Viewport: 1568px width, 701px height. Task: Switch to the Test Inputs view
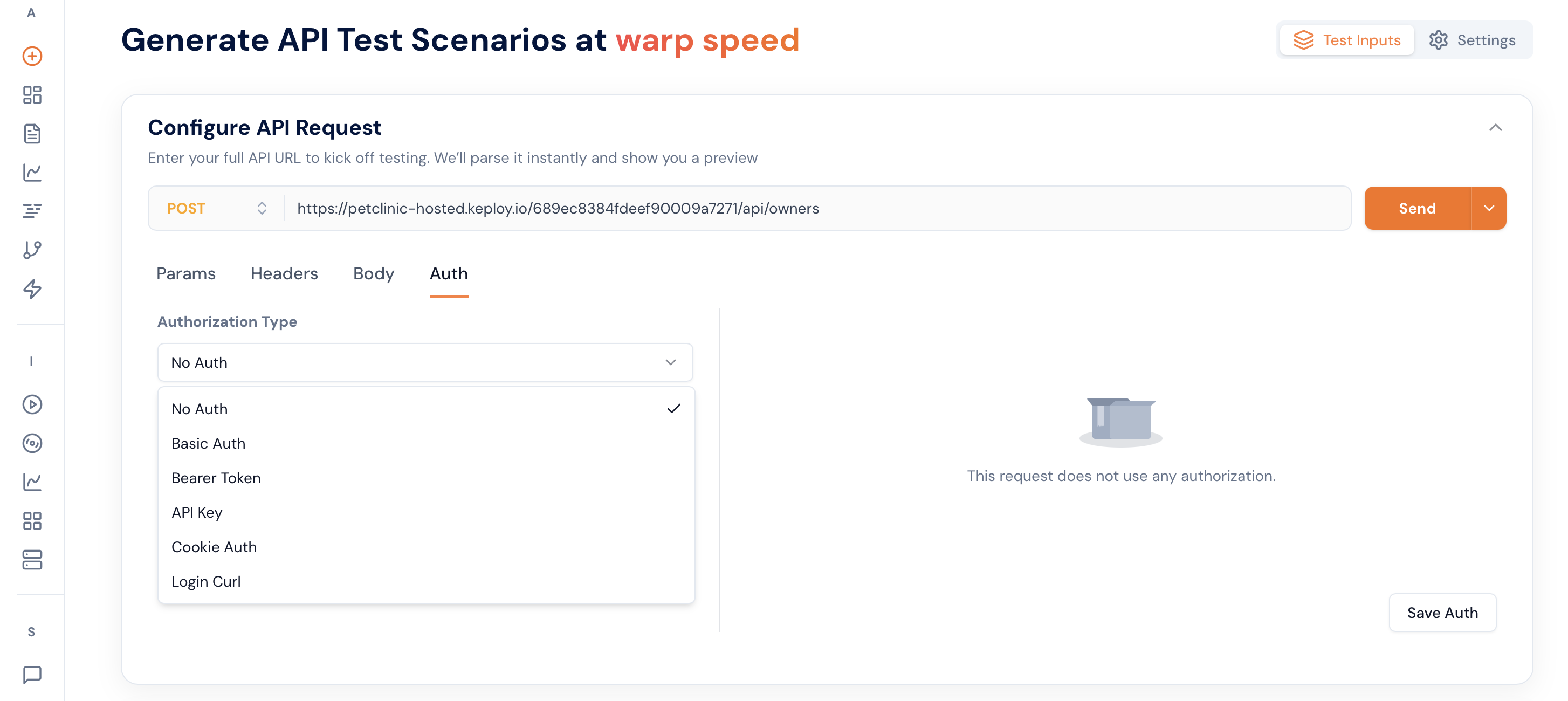1346,40
